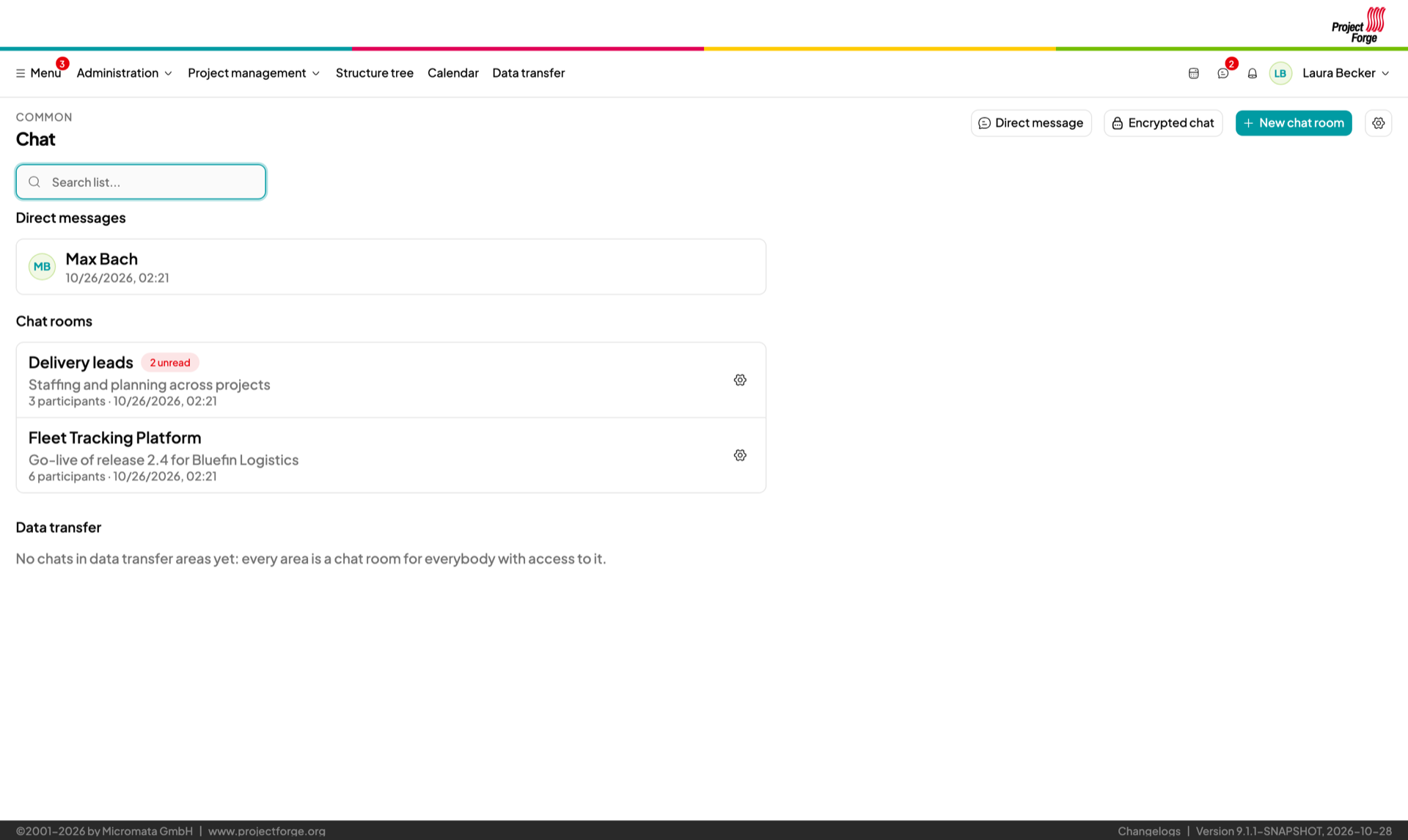This screenshot has width=1408, height=840.
Task: Click the Staffing and planning across projects text
Action: (x=149, y=384)
